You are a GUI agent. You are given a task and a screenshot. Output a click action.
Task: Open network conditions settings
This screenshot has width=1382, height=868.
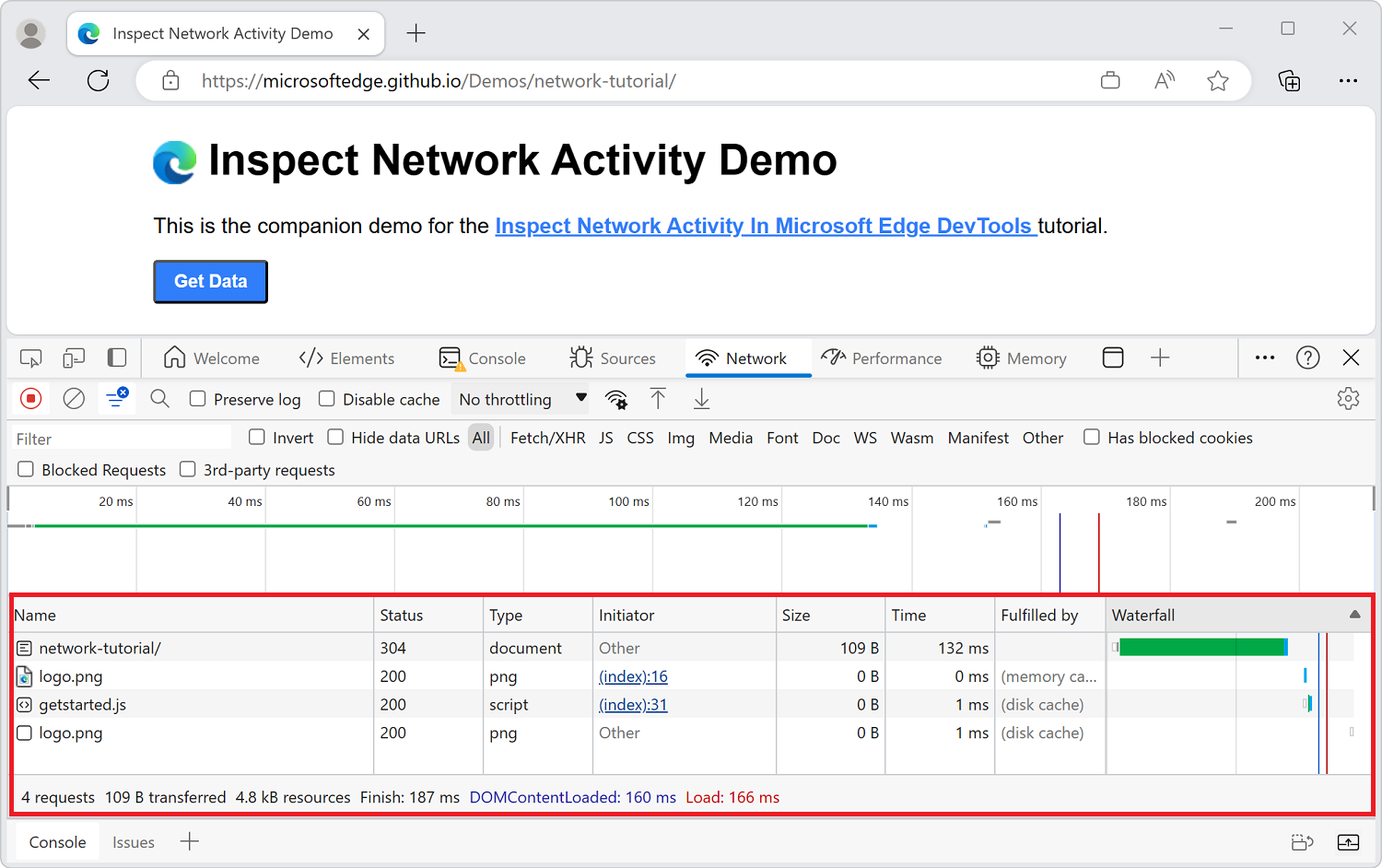point(615,399)
